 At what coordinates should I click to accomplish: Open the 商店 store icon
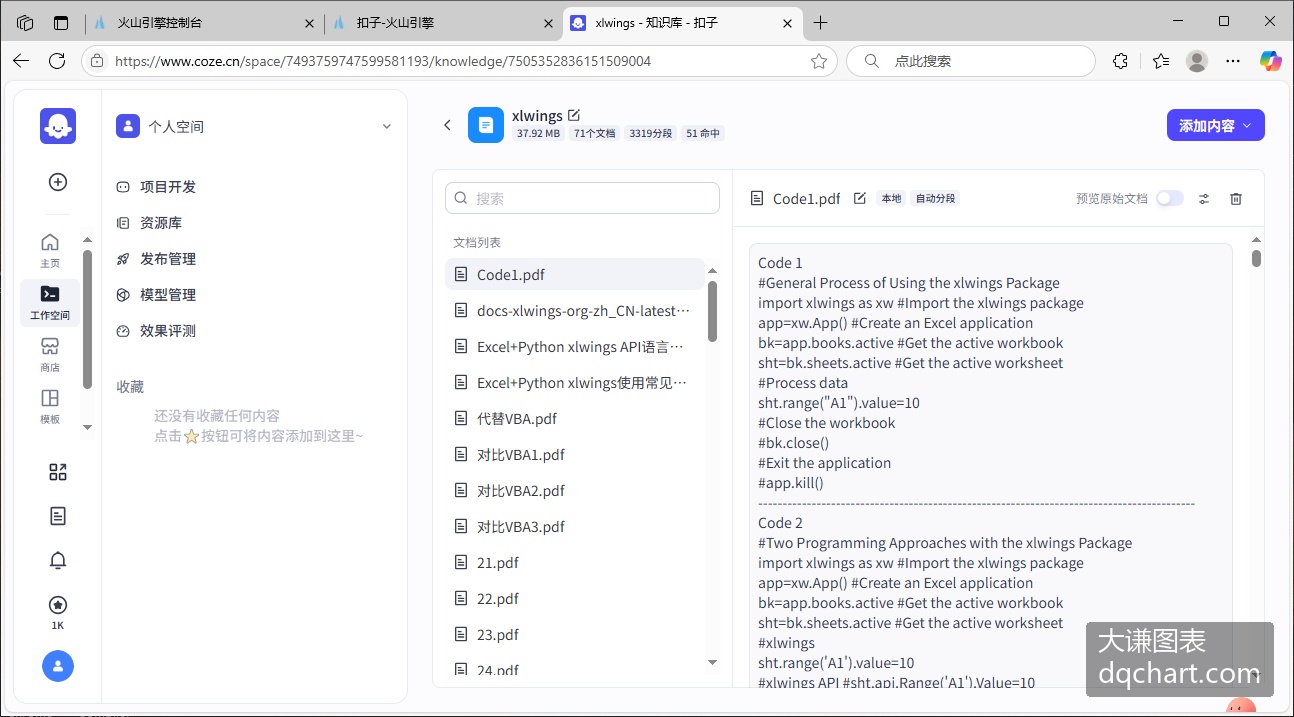coord(50,354)
